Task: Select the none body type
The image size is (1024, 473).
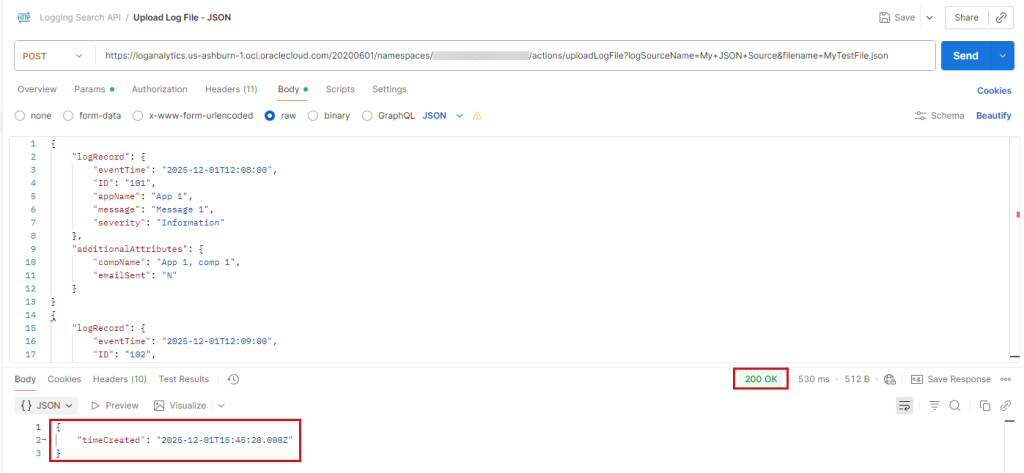Action: (x=20, y=116)
